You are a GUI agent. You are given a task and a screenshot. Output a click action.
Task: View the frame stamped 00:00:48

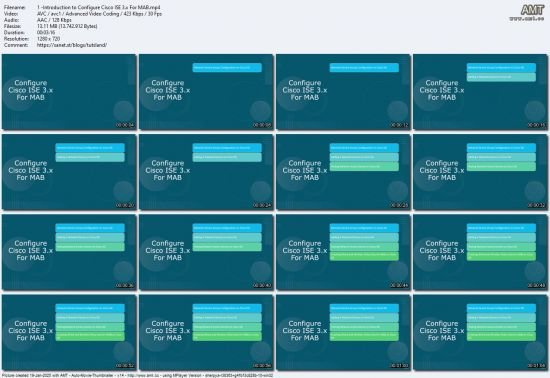coord(481,252)
